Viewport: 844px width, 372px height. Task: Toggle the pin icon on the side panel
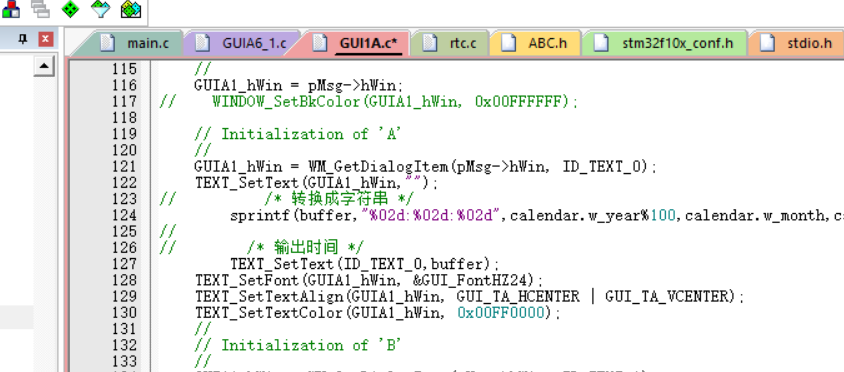pos(23,39)
